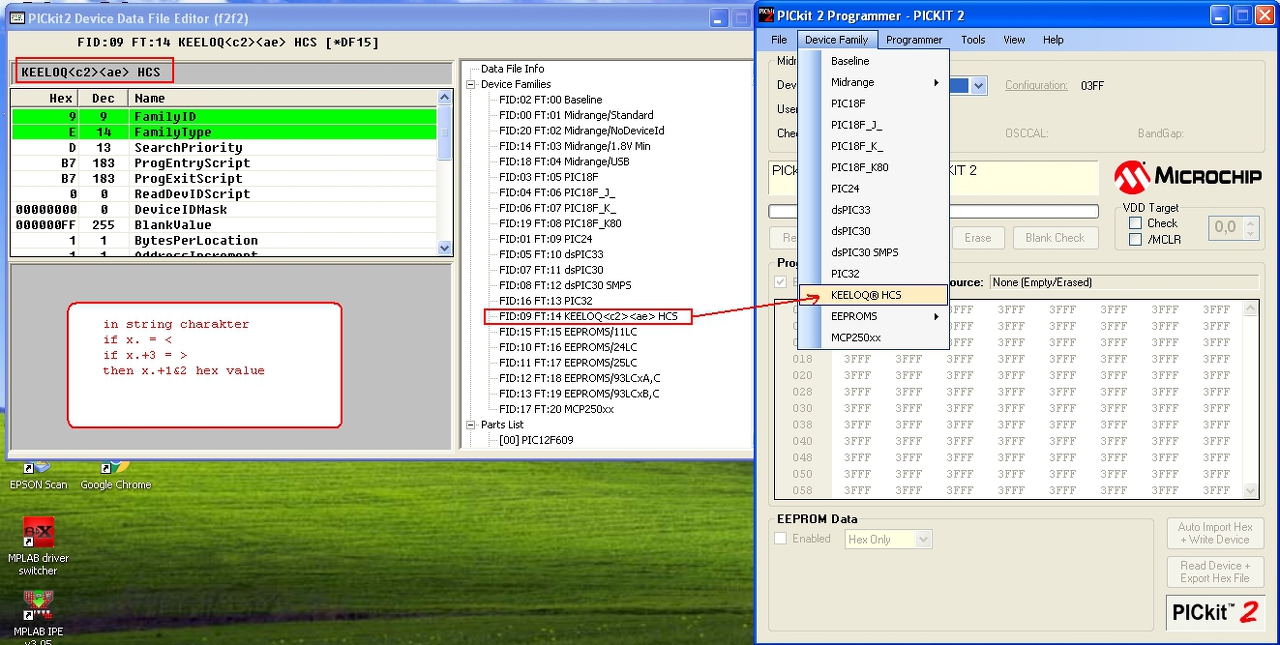1280x645 pixels.
Task: Select FID:00 FT:01 Midrange/Standard tree item
Action: point(576,115)
